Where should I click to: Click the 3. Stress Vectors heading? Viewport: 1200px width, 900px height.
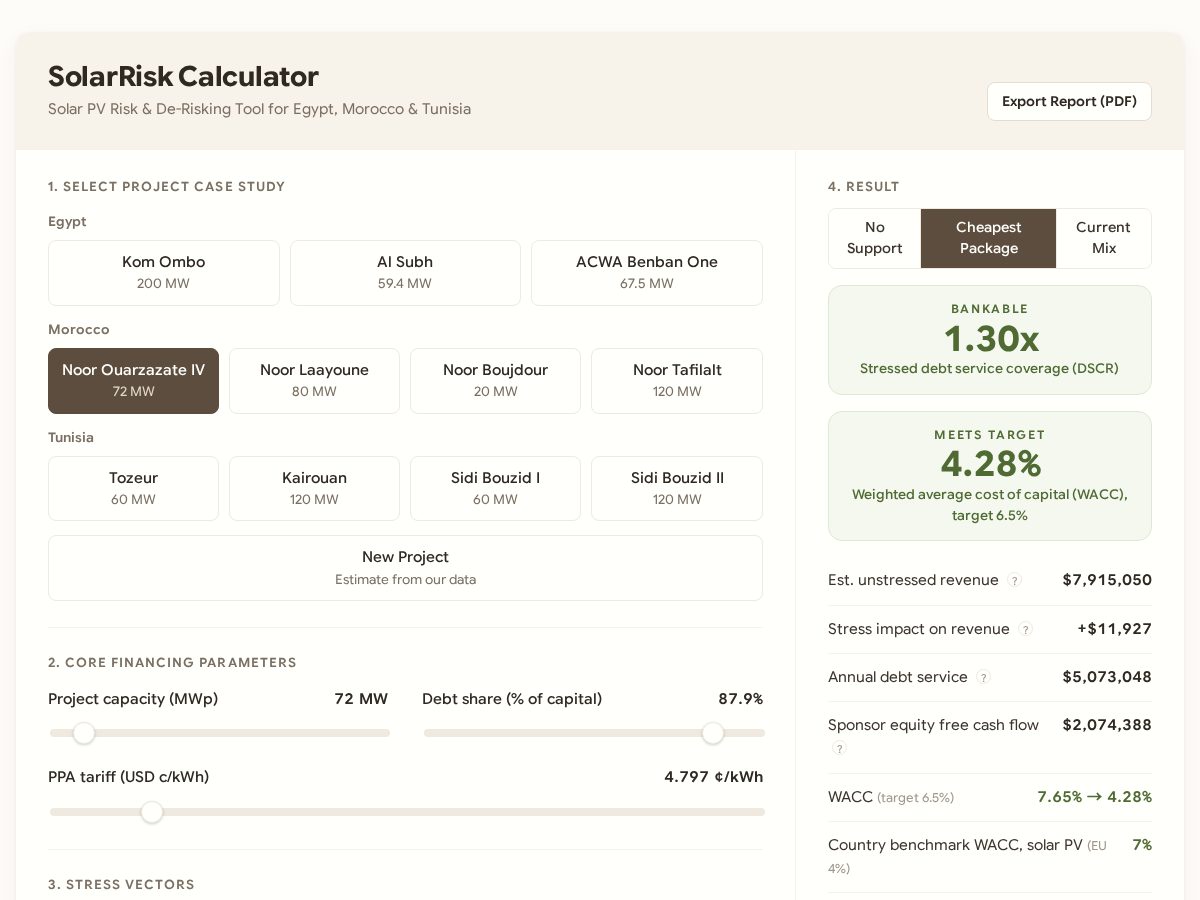click(121, 885)
